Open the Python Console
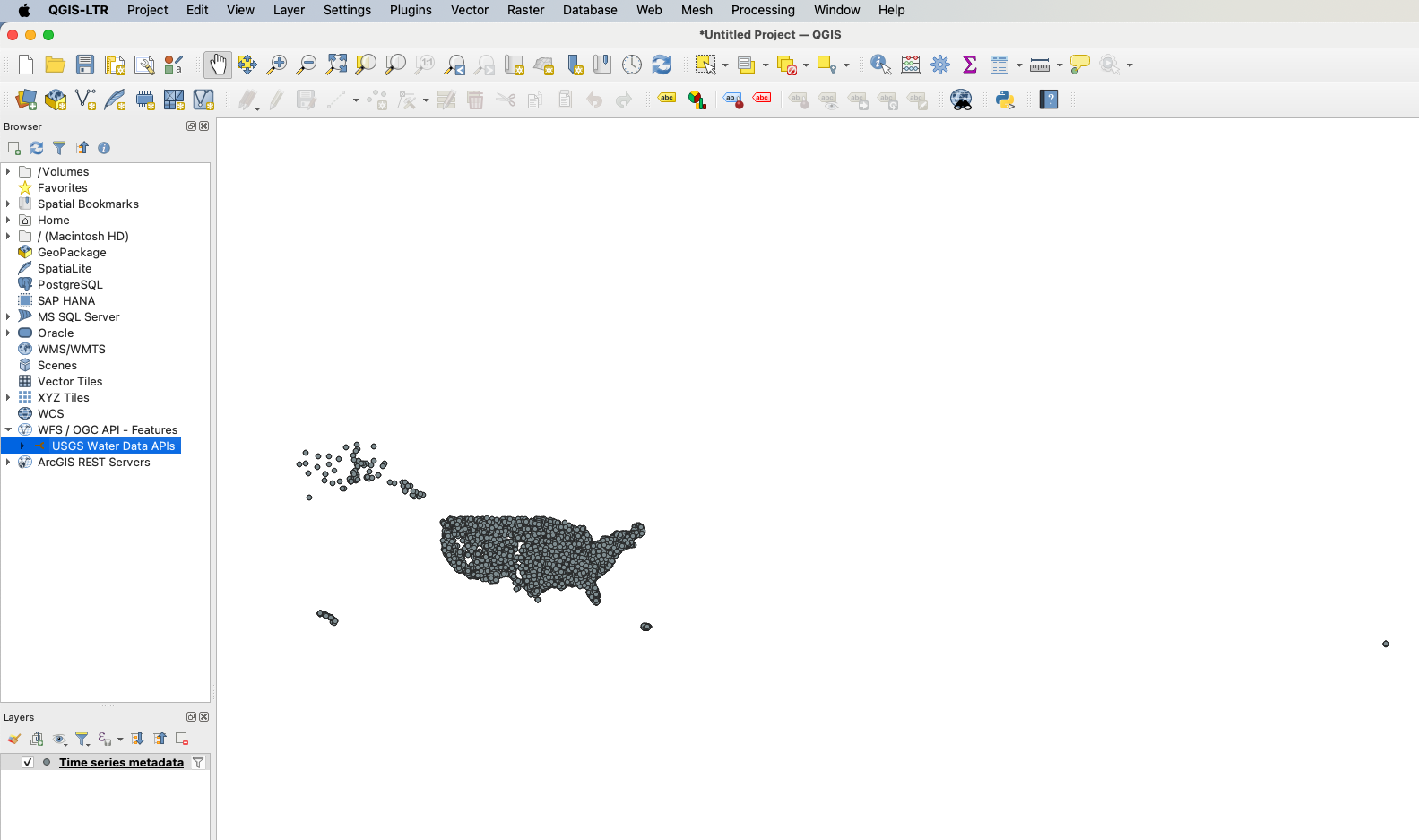Screen dimensions: 1419x840 click(1005, 100)
